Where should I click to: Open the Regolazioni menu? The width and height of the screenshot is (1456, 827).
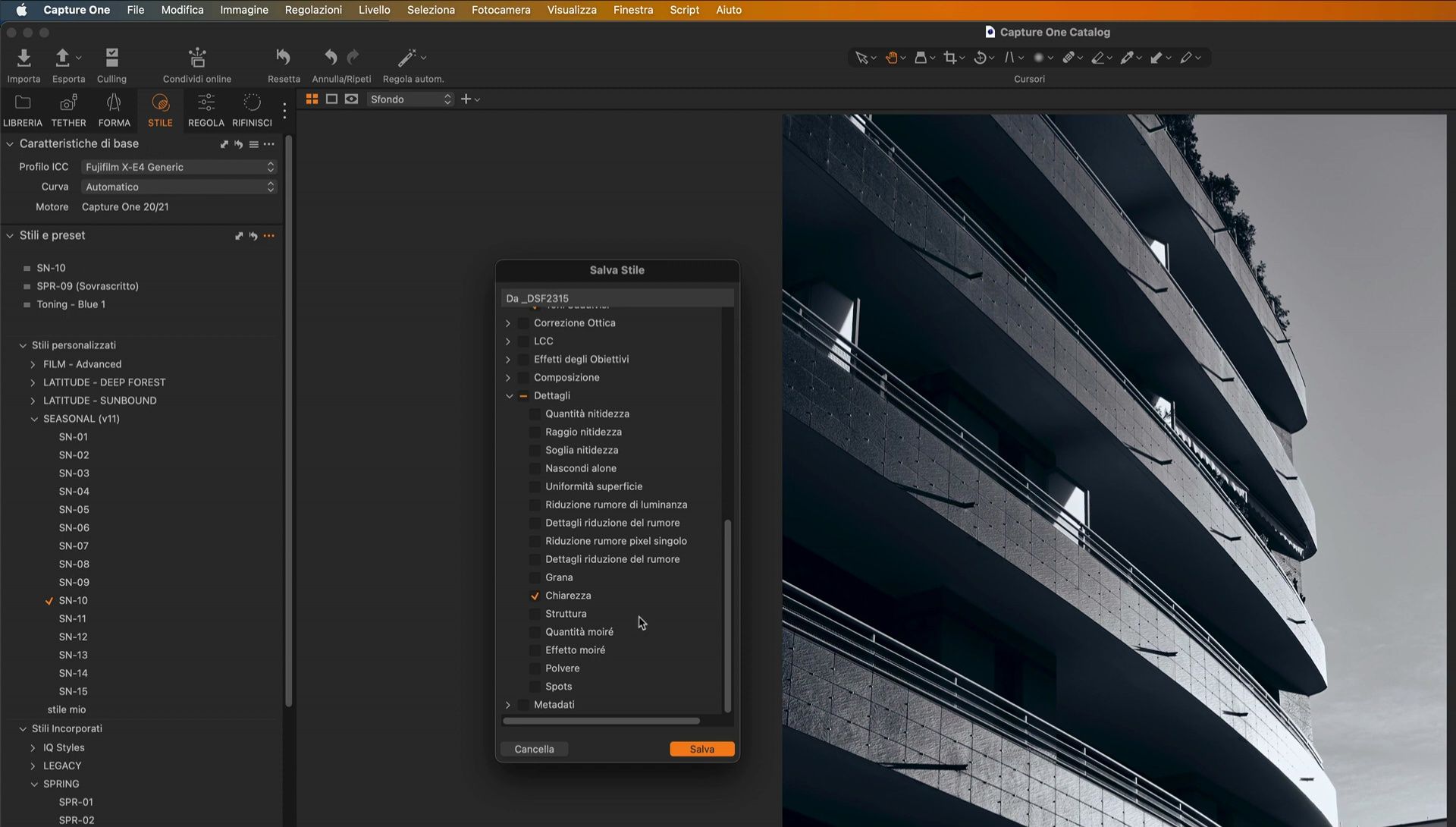(x=313, y=10)
